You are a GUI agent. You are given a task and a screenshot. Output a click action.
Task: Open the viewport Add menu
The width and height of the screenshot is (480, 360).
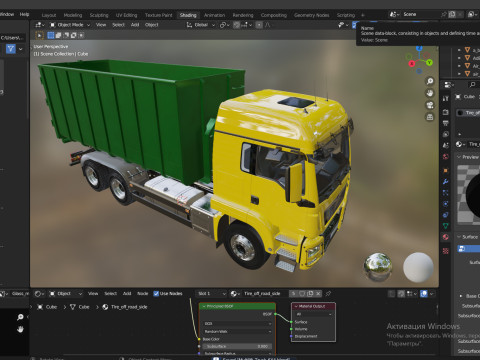135,25
